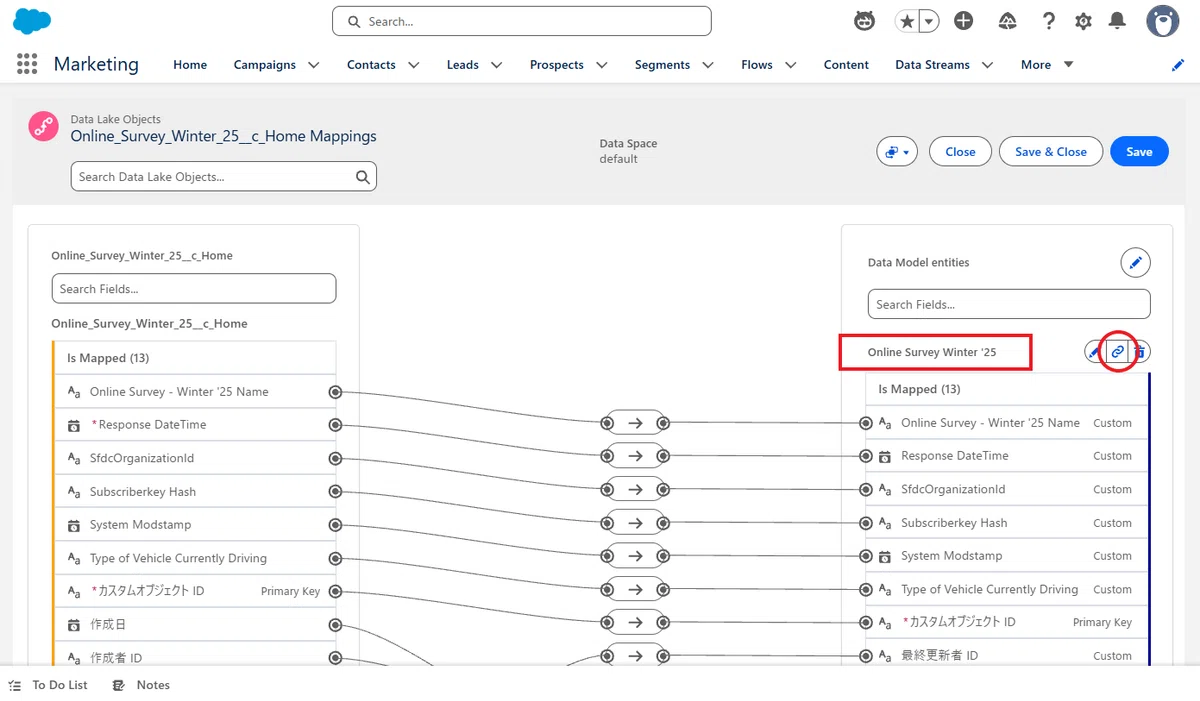Expand the Contacts tab chevron
This screenshot has width=1200, height=701.
pos(414,65)
